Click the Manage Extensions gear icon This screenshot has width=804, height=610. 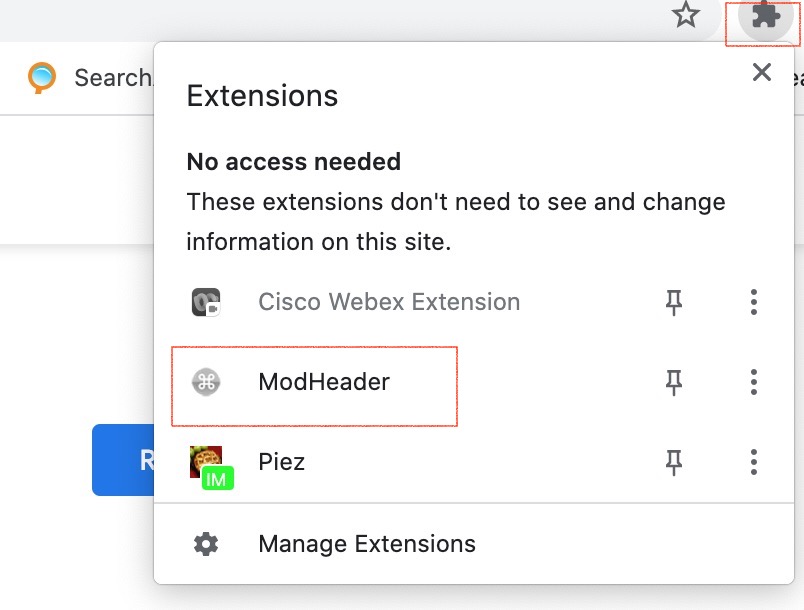tap(206, 544)
